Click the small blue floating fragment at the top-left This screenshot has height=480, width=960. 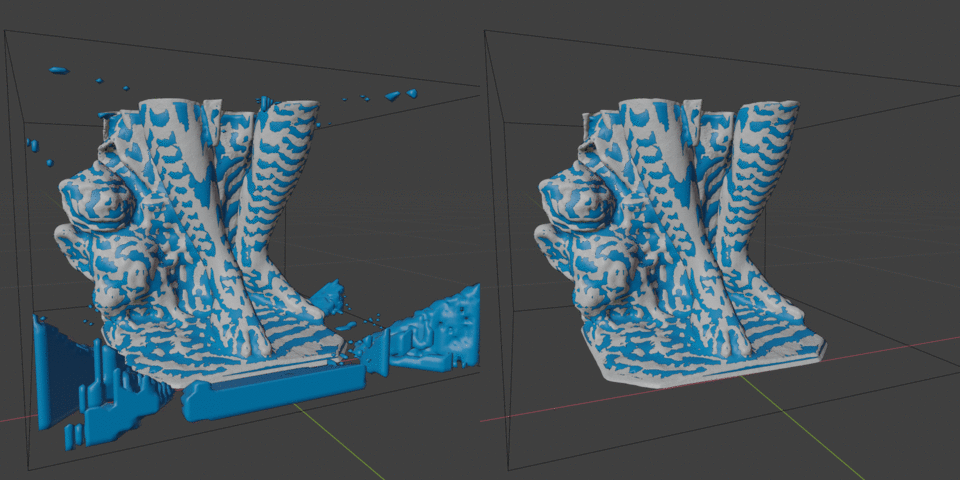(x=58, y=70)
